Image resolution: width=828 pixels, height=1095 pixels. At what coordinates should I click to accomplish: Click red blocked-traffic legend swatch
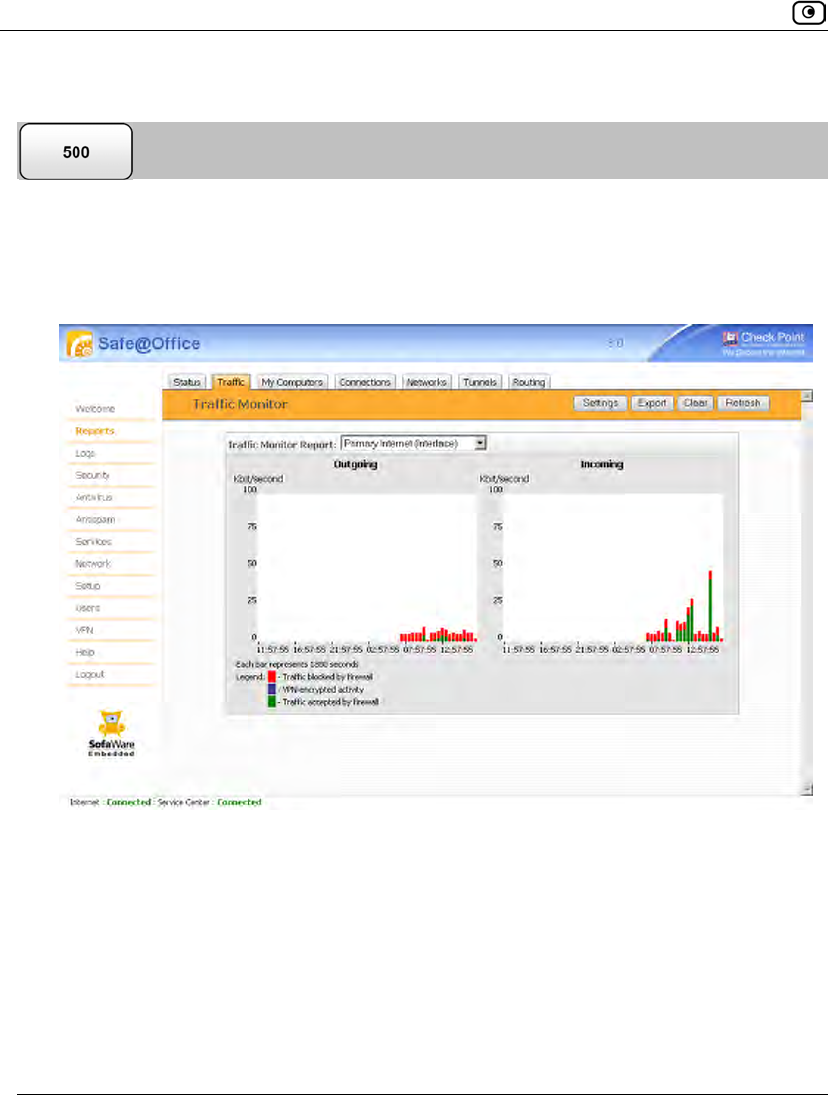point(272,677)
